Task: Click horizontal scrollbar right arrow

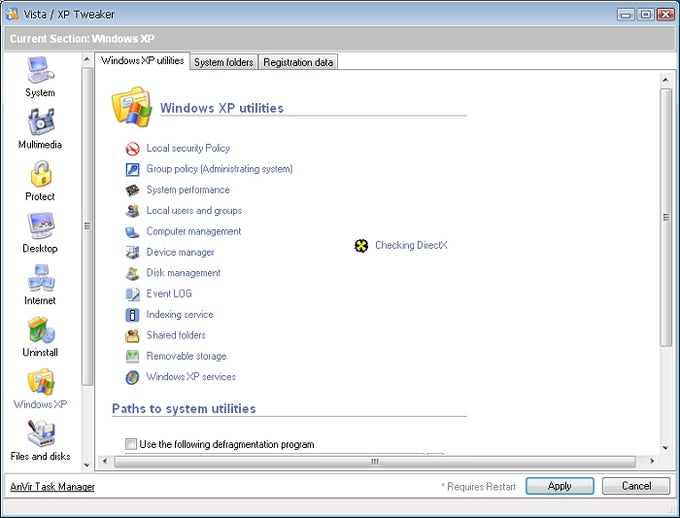Action: tap(652, 461)
